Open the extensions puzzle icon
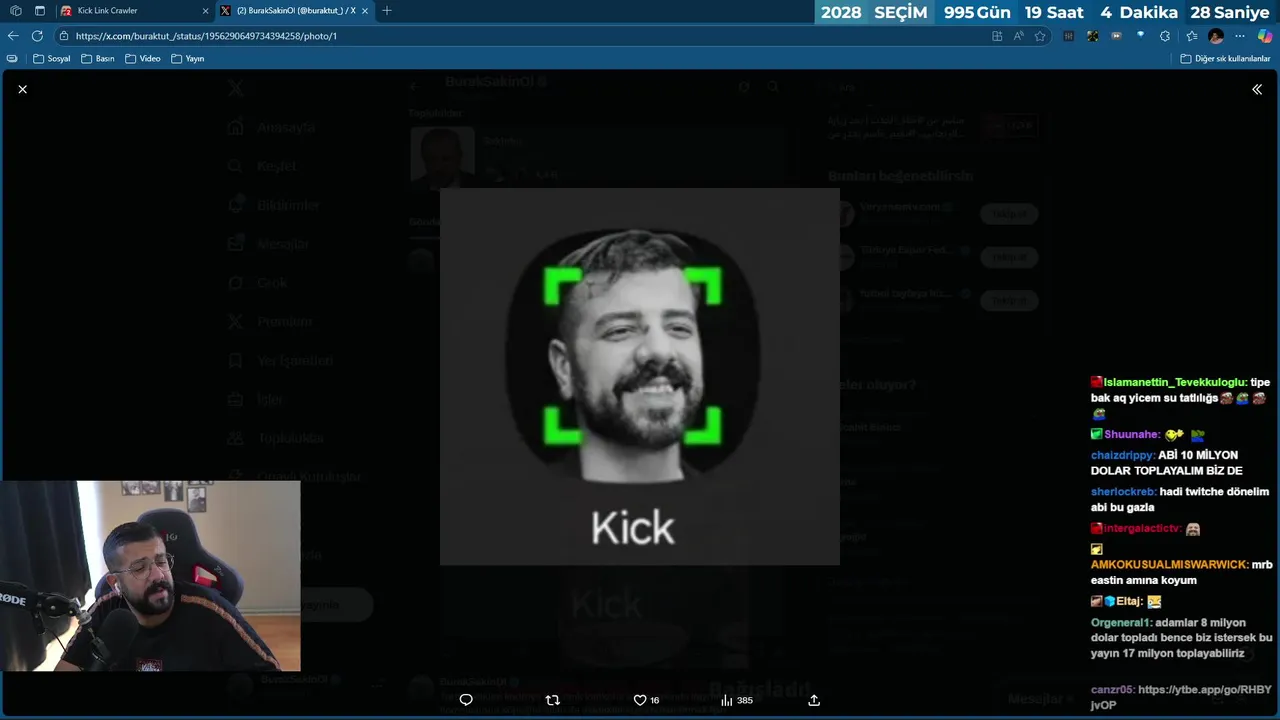The image size is (1280, 720). [1165, 36]
